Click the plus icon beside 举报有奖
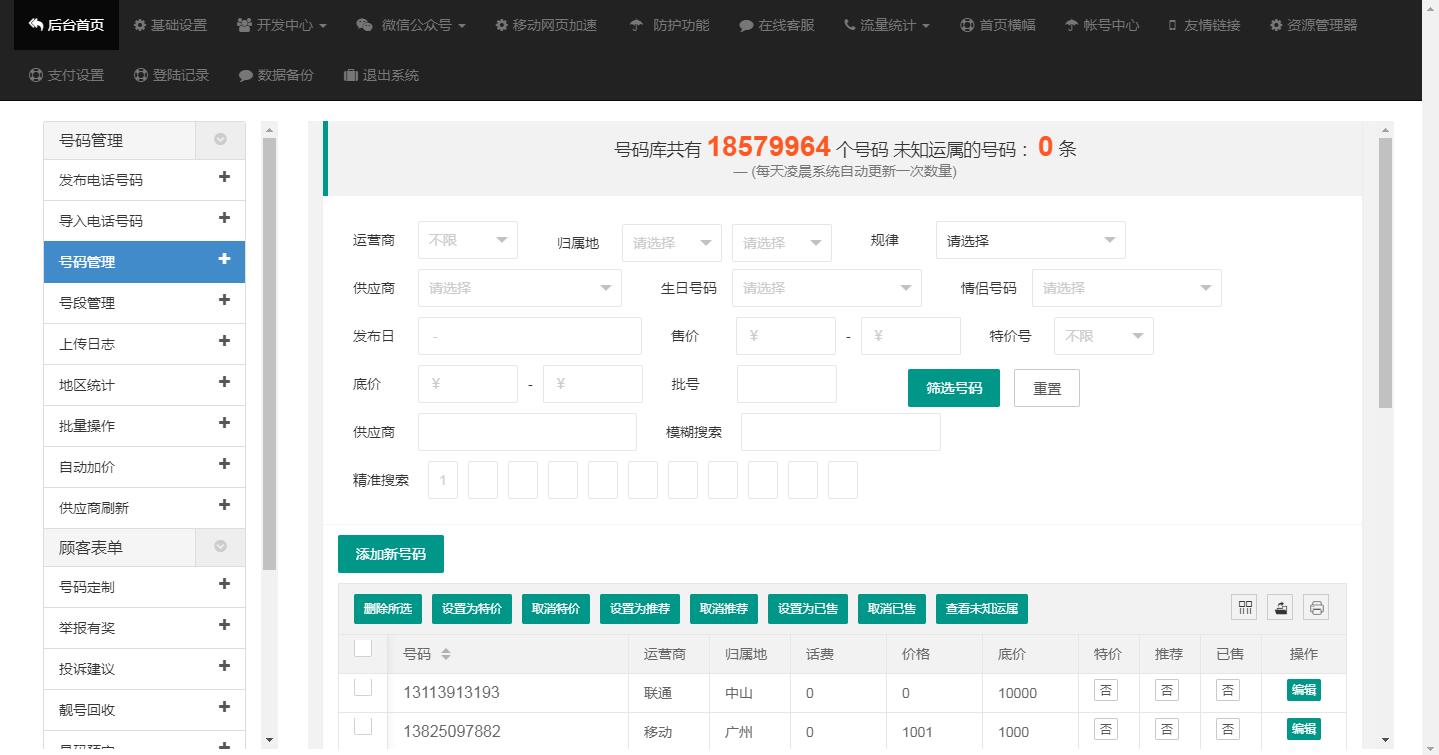This screenshot has width=1439, height=755. (224, 625)
